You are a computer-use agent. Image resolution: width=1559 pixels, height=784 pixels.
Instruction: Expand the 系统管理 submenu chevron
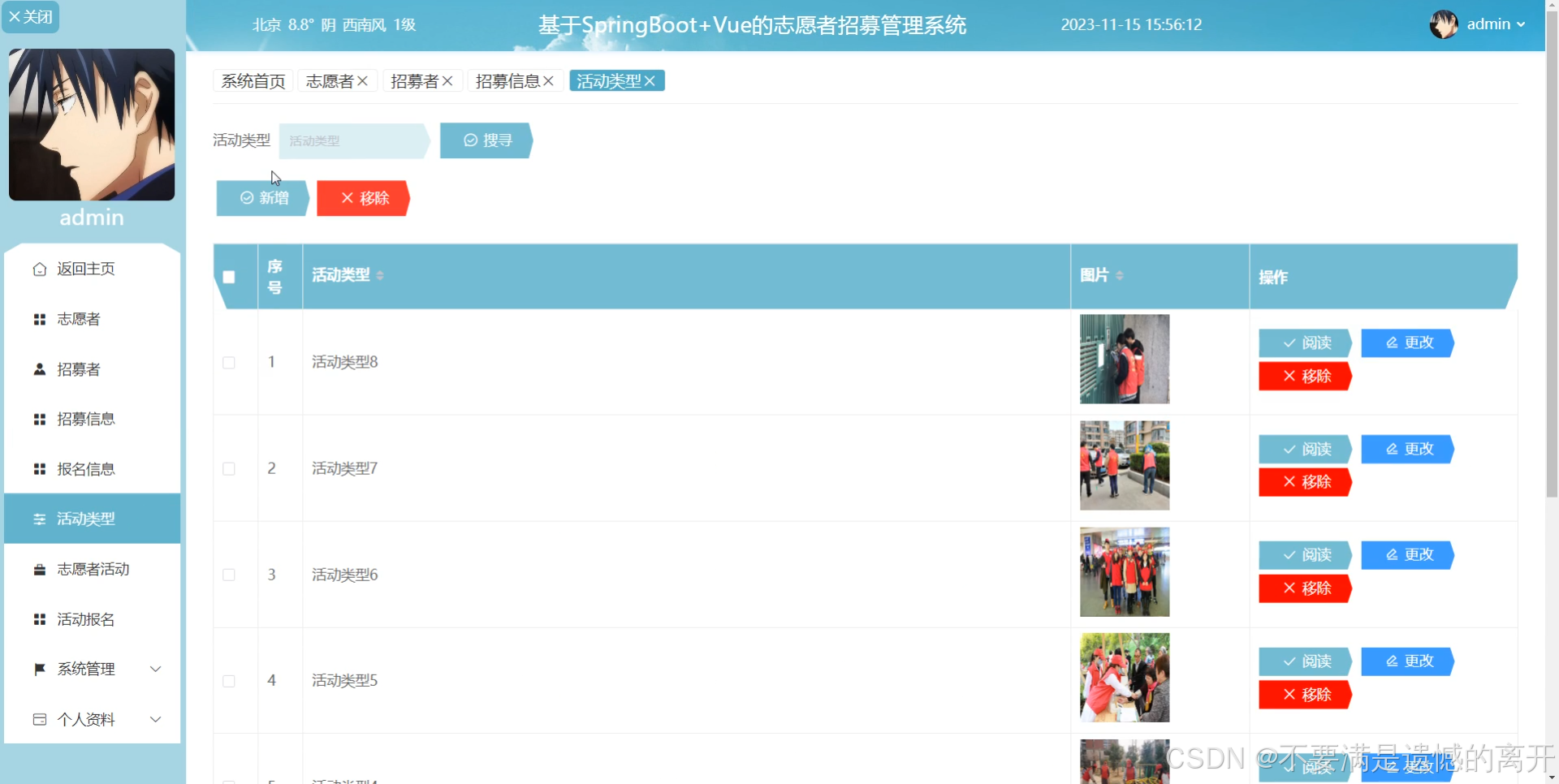156,669
